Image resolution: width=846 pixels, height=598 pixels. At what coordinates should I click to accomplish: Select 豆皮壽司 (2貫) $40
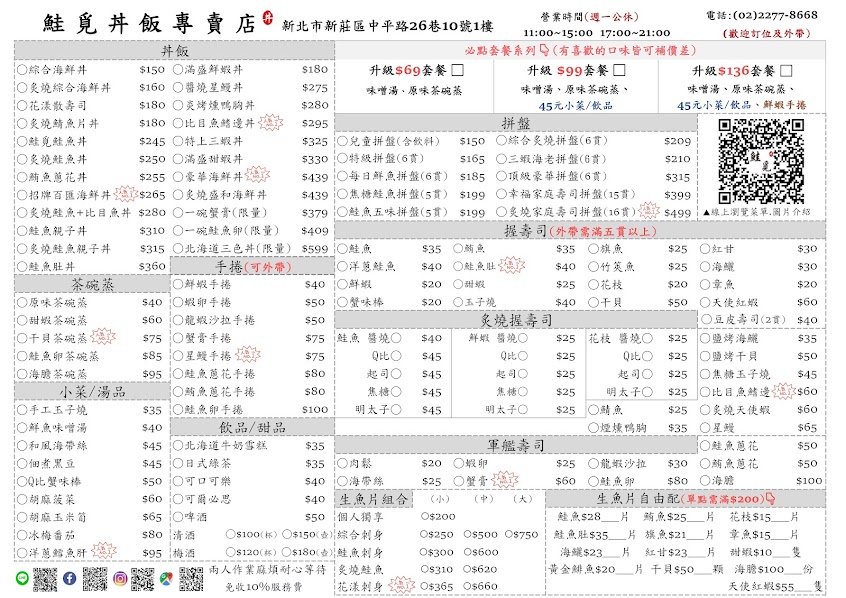(x=706, y=319)
